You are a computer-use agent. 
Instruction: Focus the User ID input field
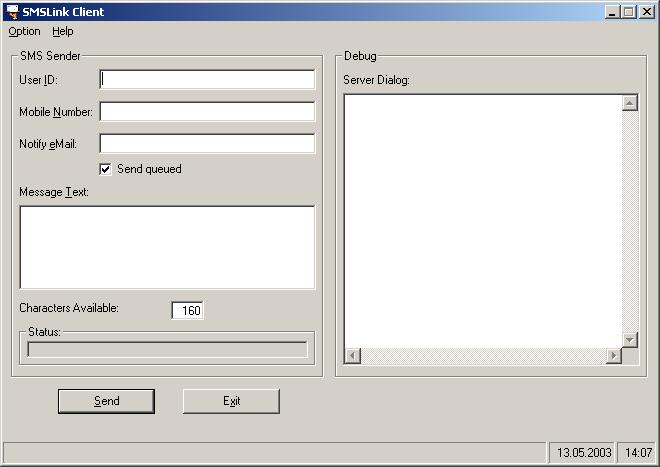(207, 80)
